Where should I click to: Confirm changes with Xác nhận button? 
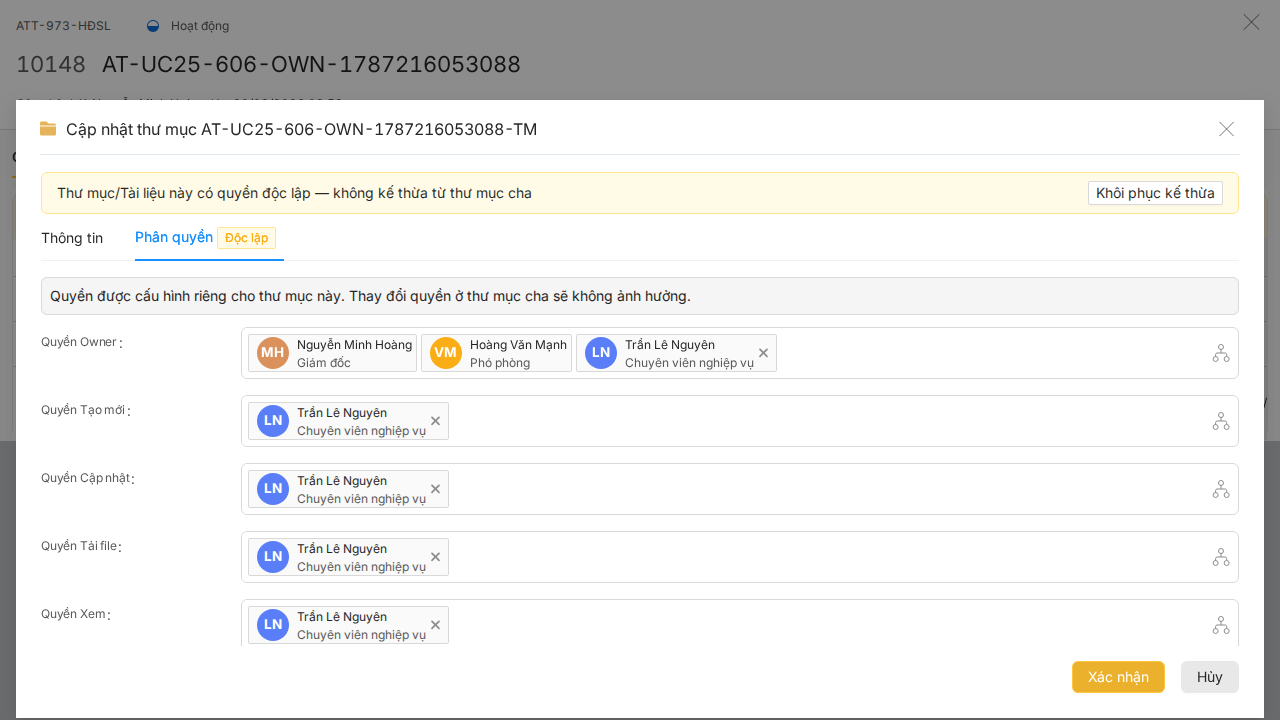[1118, 677]
